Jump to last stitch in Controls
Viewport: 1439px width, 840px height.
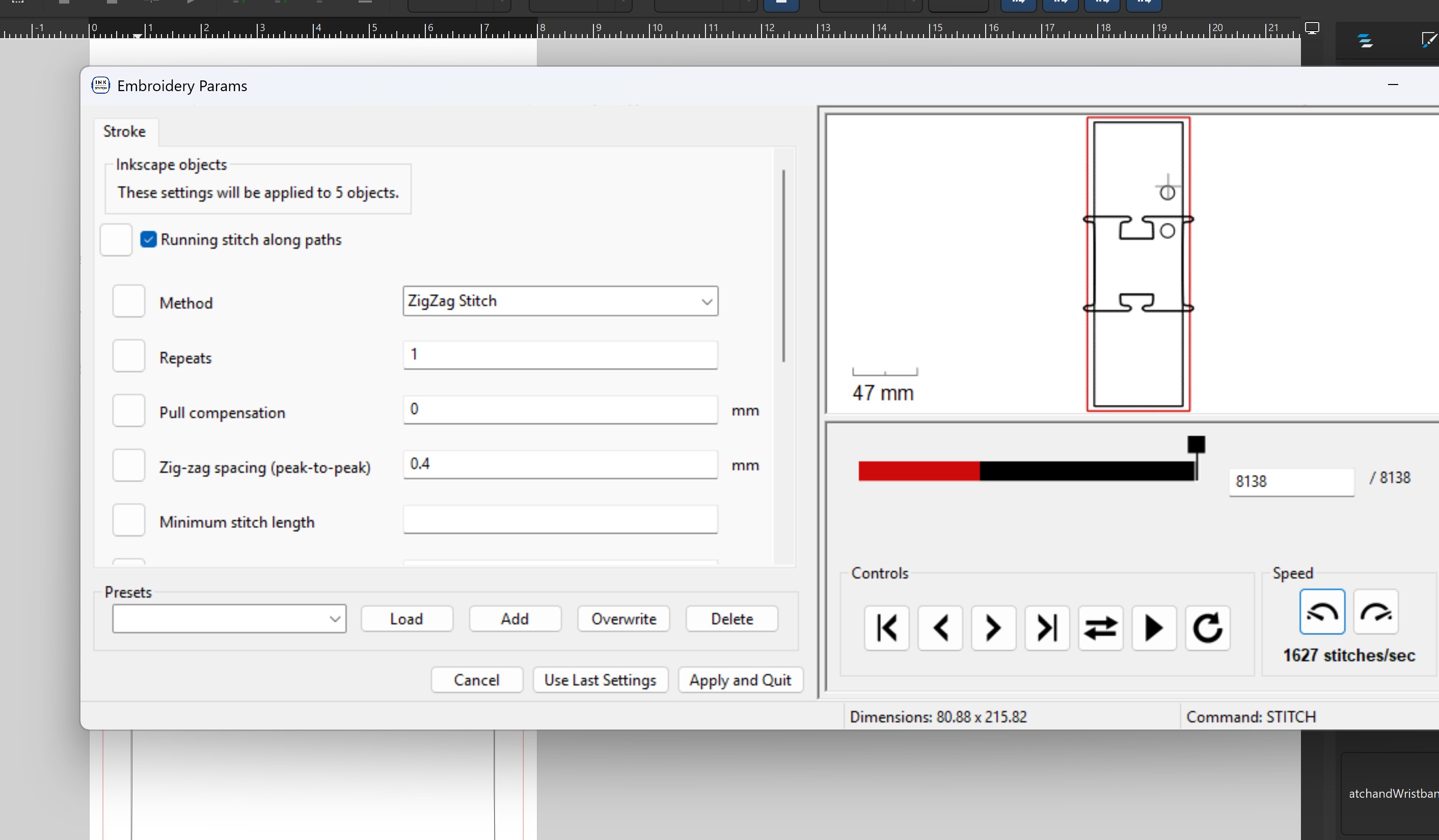tap(1047, 628)
